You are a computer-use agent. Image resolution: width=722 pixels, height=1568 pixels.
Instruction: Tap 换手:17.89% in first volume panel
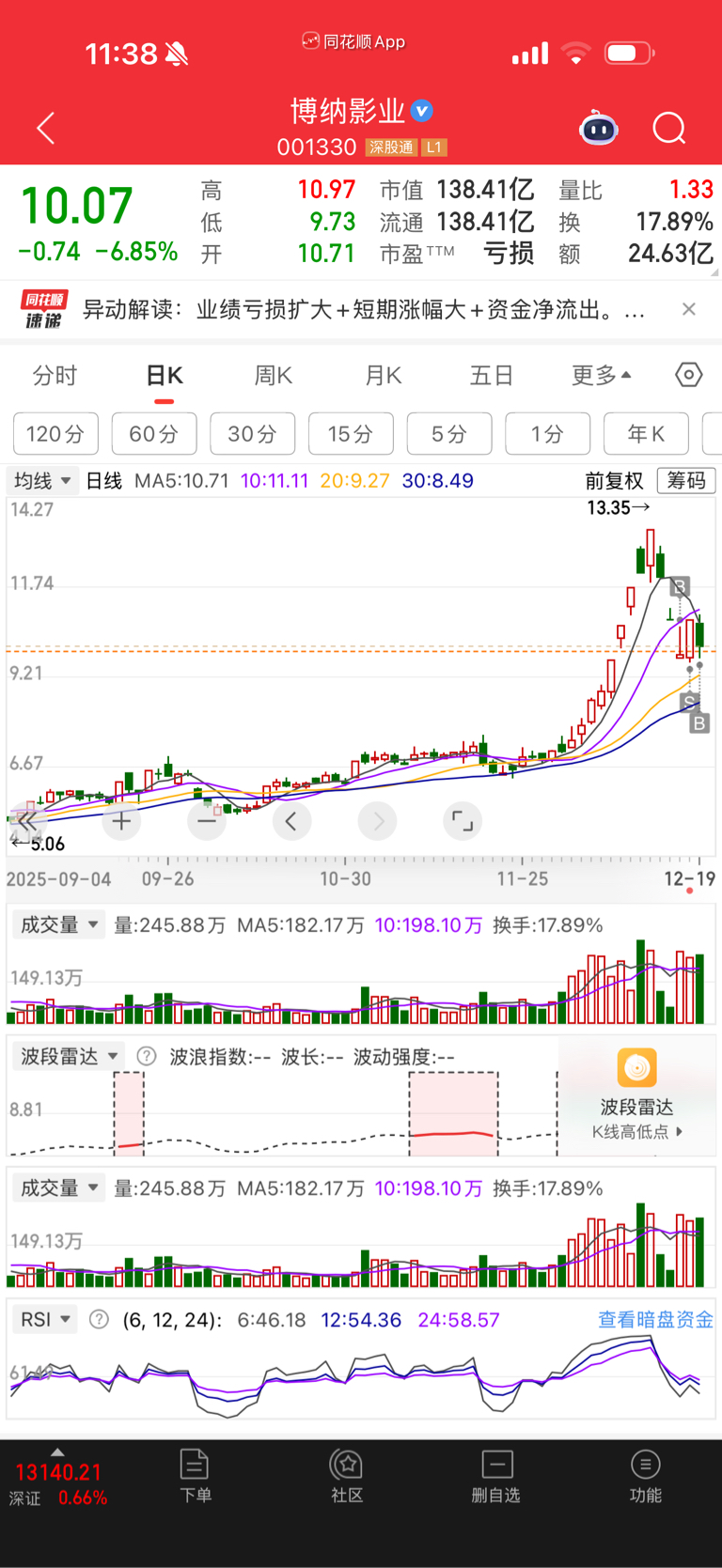pos(548,924)
